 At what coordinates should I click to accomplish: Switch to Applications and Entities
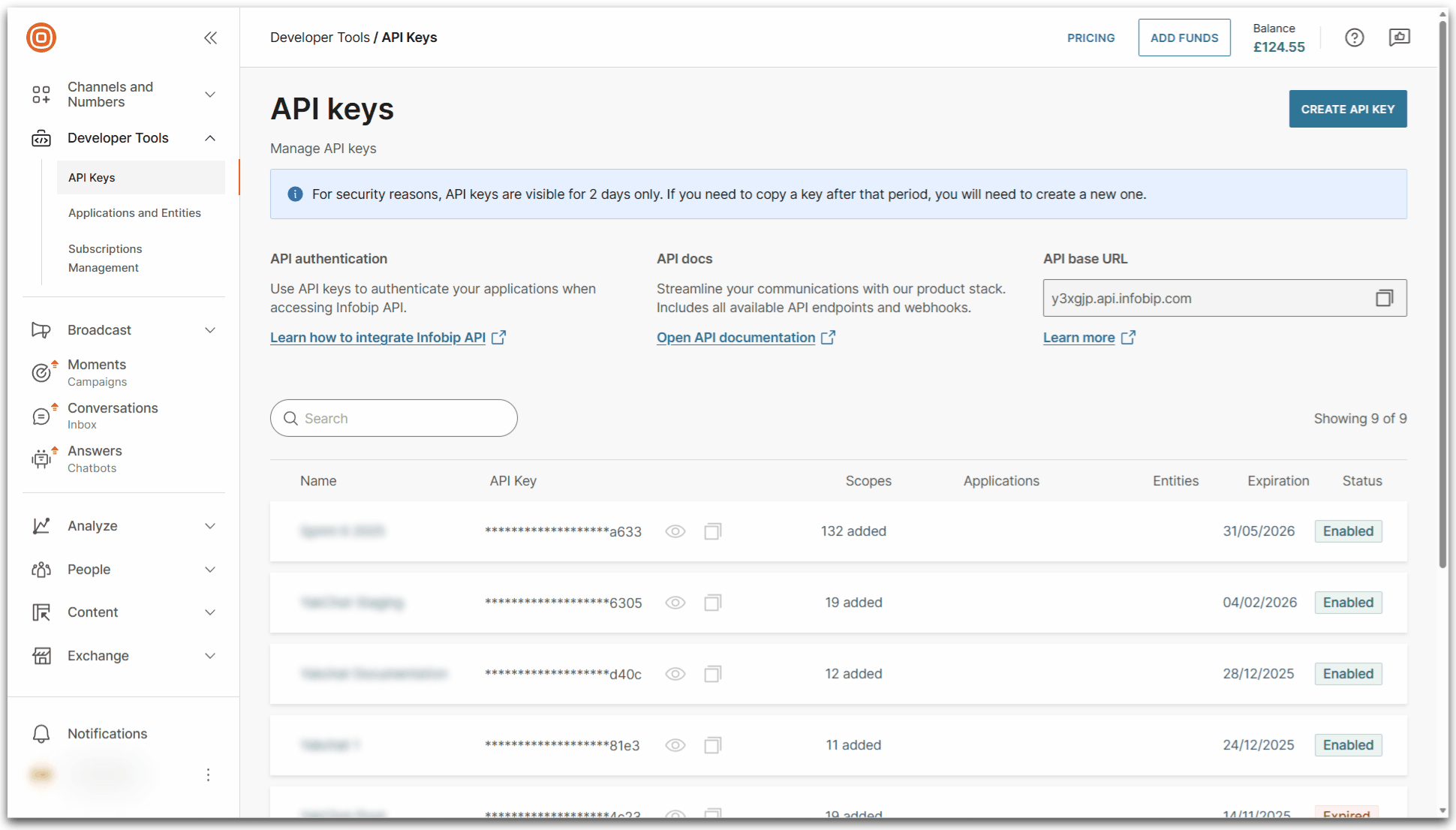(134, 212)
